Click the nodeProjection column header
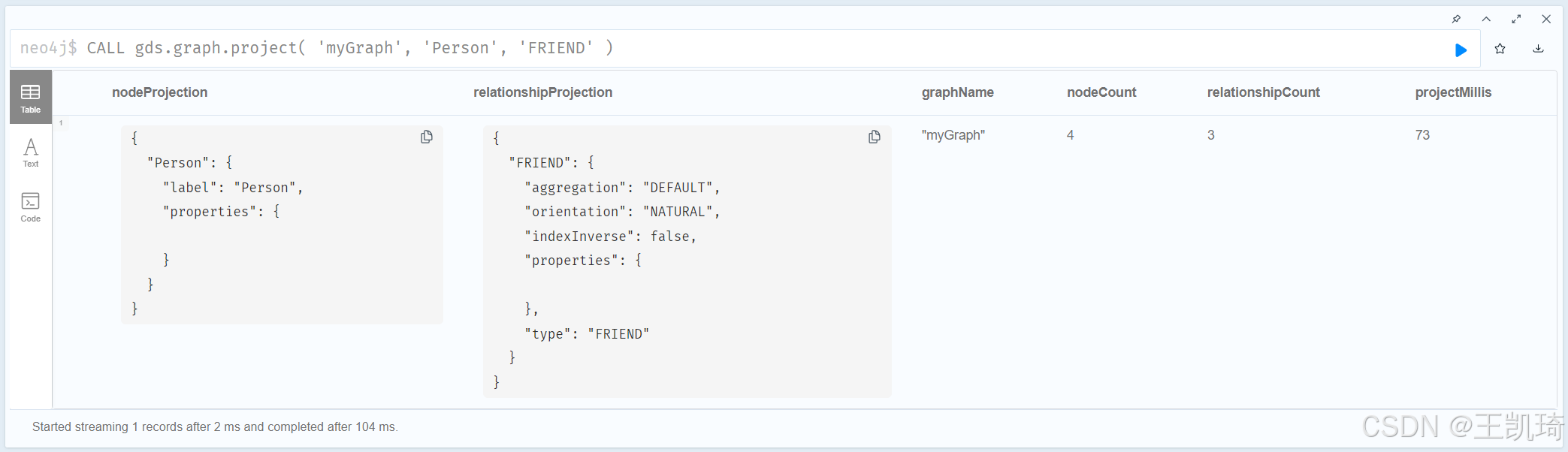The height and width of the screenshot is (452, 1568). point(159,92)
